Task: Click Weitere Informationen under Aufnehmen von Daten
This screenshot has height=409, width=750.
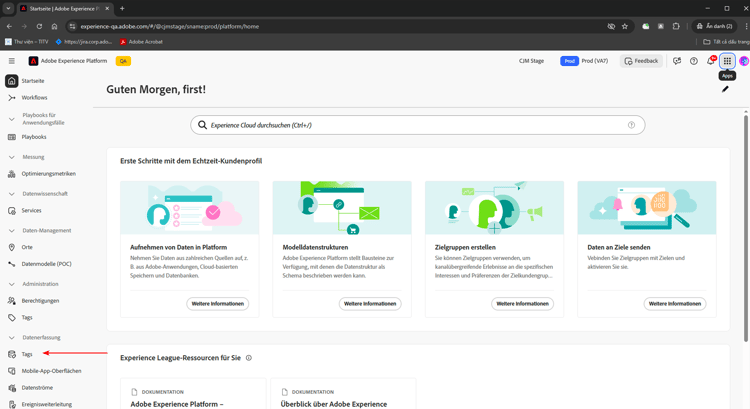Action: [218, 304]
